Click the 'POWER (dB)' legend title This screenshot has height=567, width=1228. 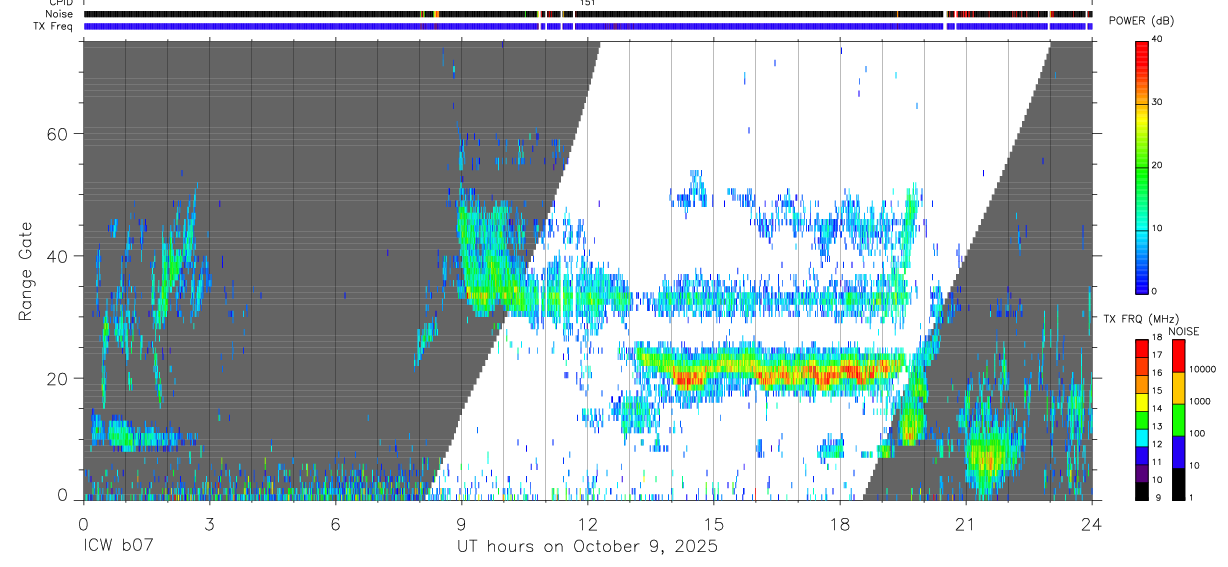pos(1142,21)
